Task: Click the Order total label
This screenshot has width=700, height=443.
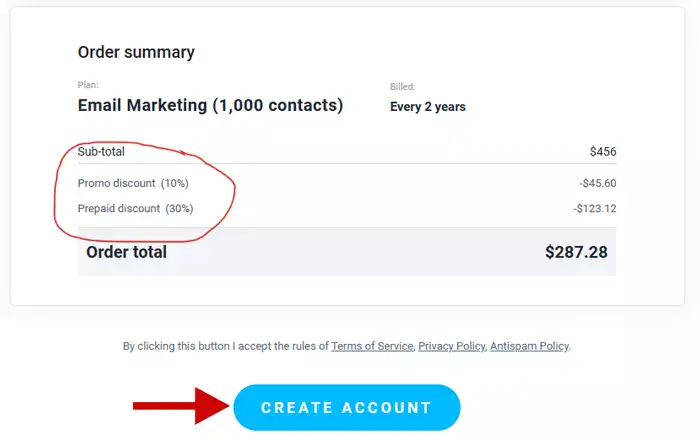Action: pyautogui.click(x=127, y=252)
